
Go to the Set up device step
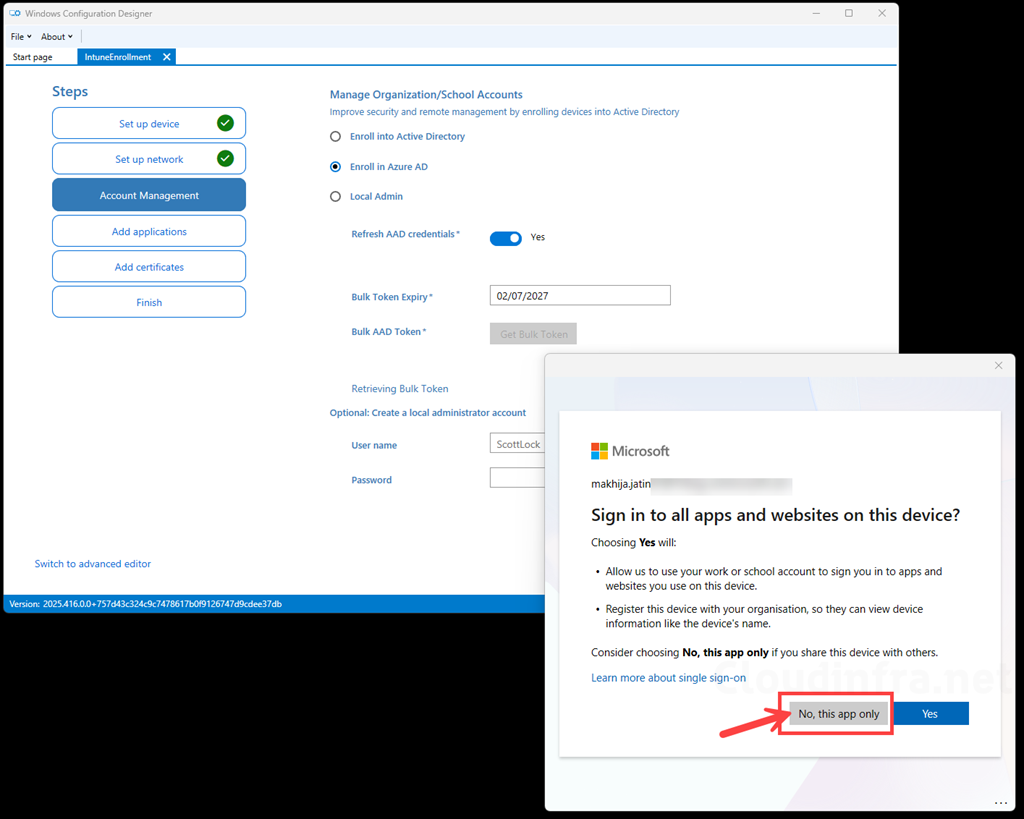tap(149, 123)
